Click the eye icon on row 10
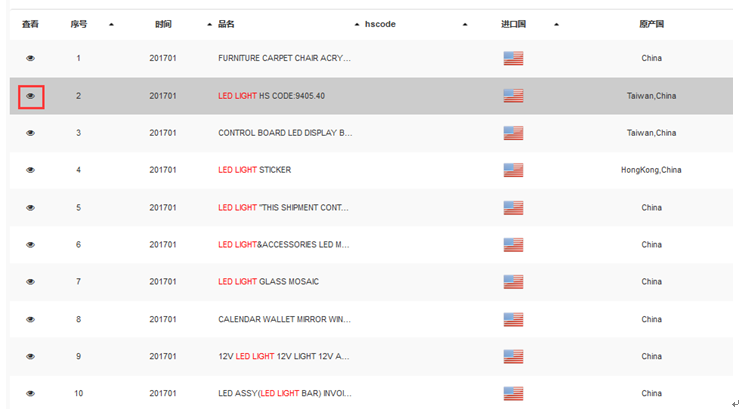The width and height of the screenshot is (745, 412). (30, 393)
